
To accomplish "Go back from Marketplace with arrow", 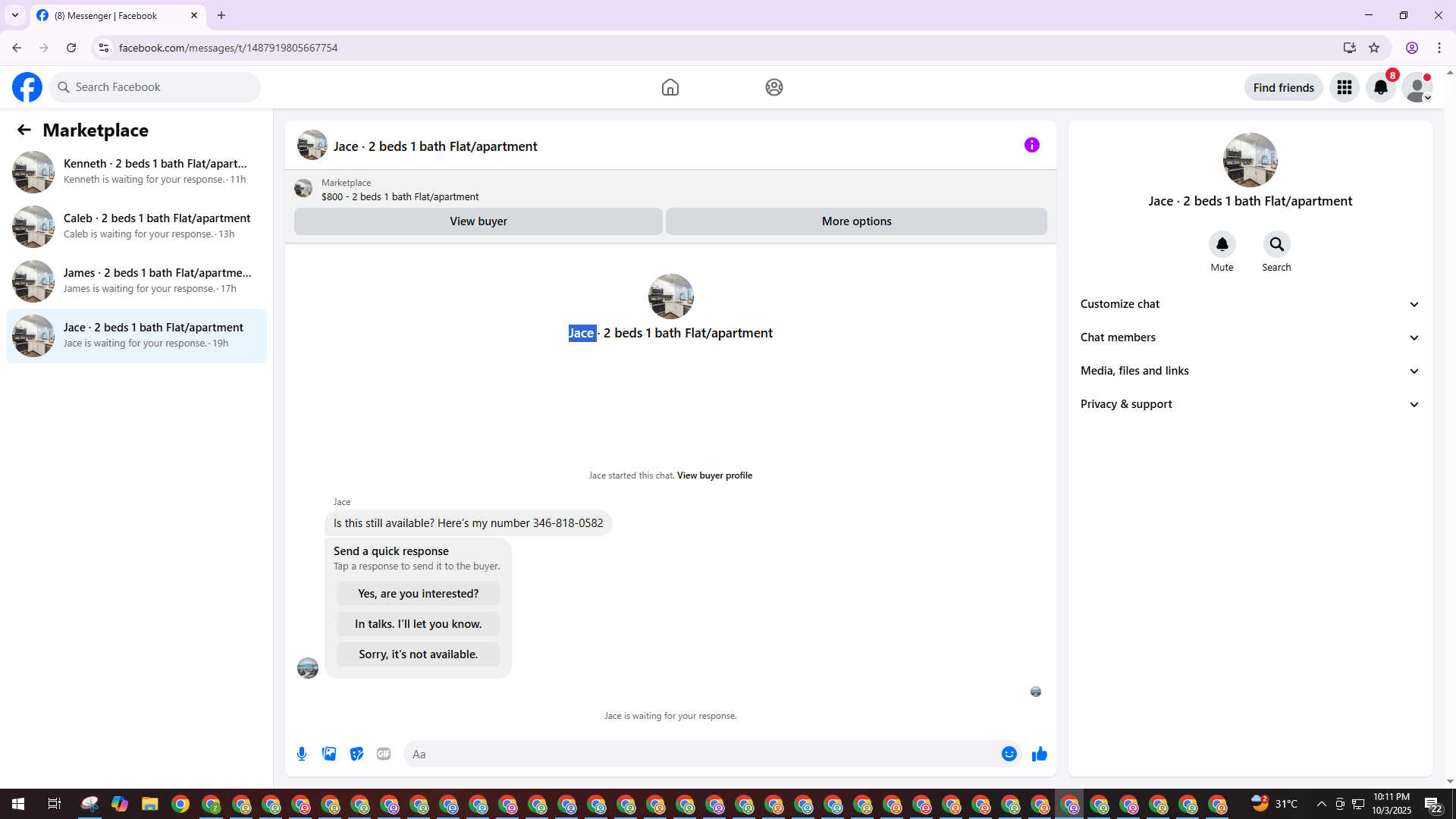I will click(24, 130).
